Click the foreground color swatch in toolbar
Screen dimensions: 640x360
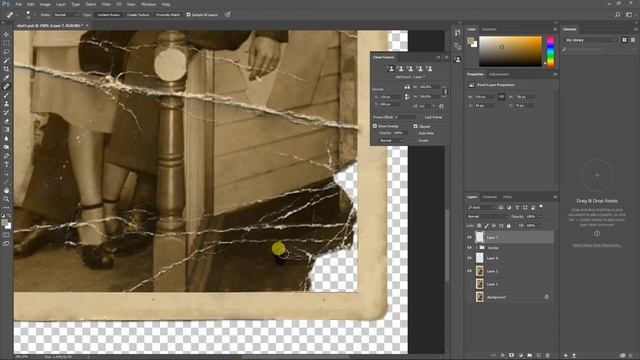pos(4,222)
